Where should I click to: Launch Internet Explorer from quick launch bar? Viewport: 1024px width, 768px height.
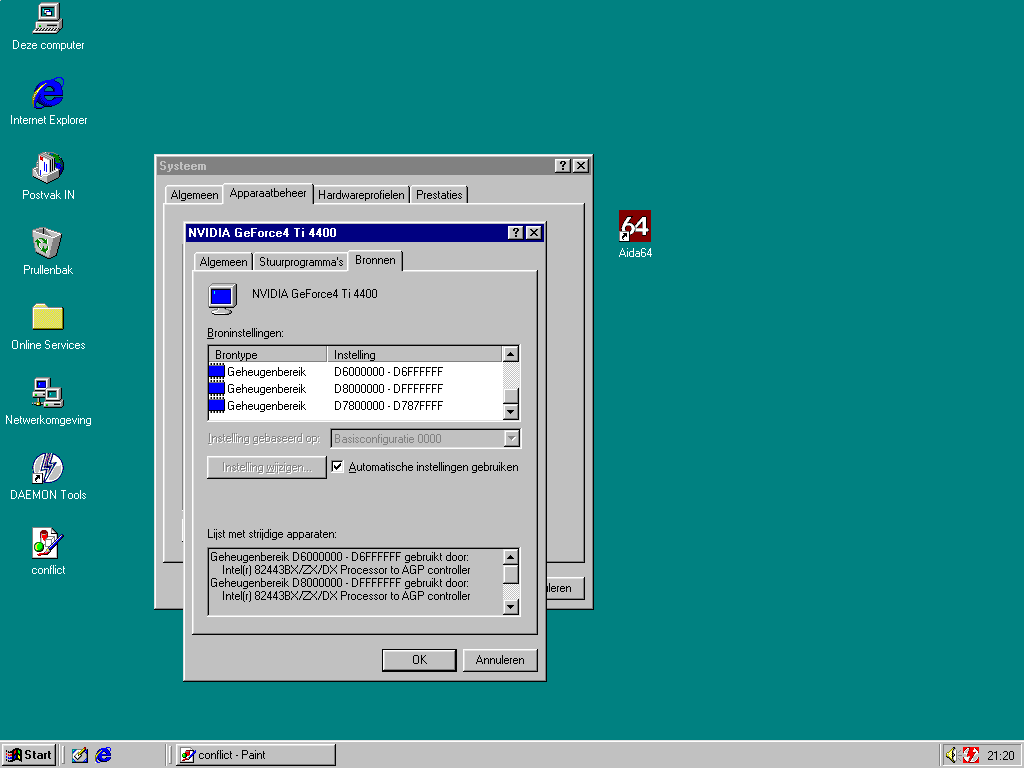(103, 755)
